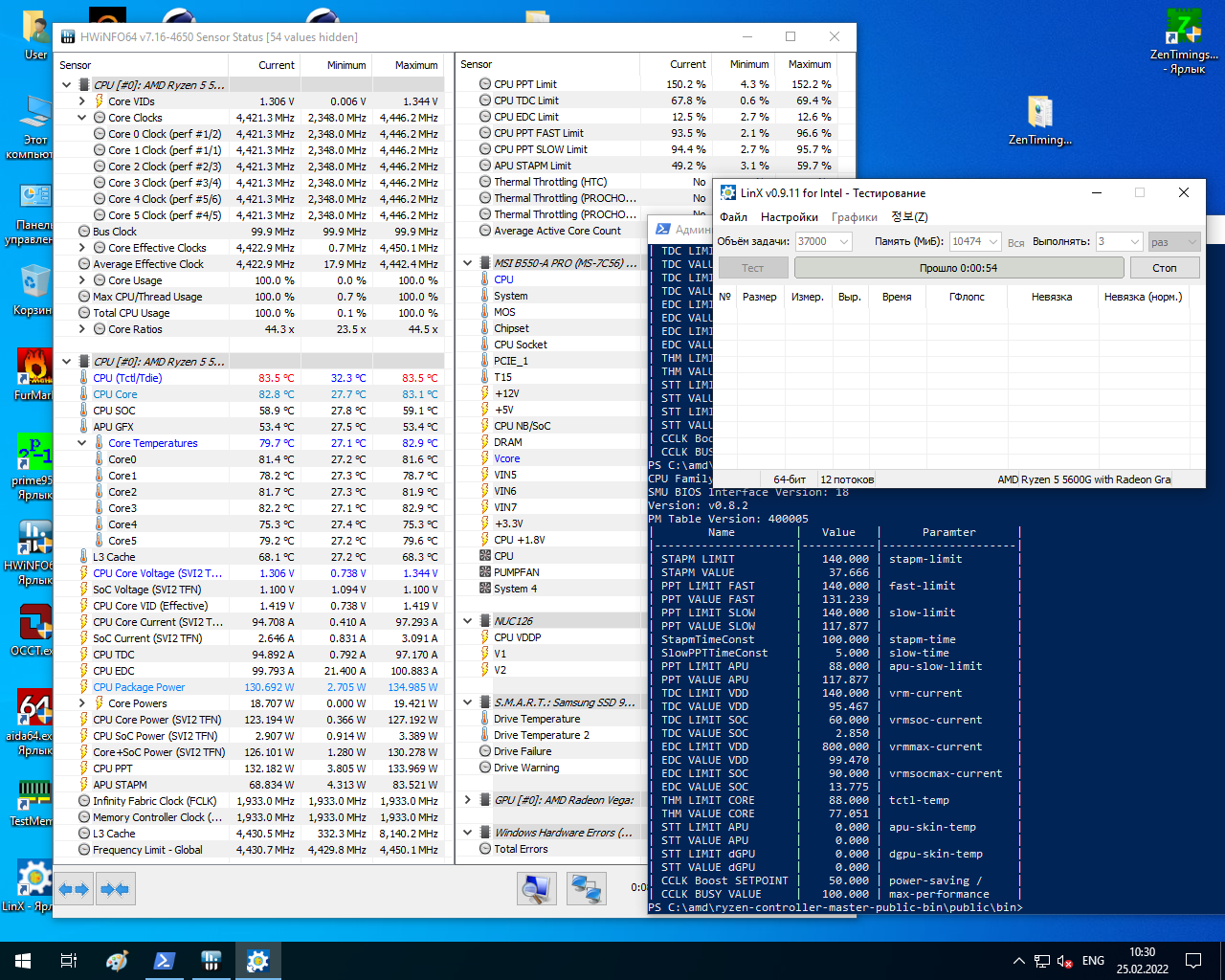Image resolution: width=1225 pixels, height=980 pixels.
Task: Click the HWiNFO expand columns arrows button
Action: click(x=74, y=889)
